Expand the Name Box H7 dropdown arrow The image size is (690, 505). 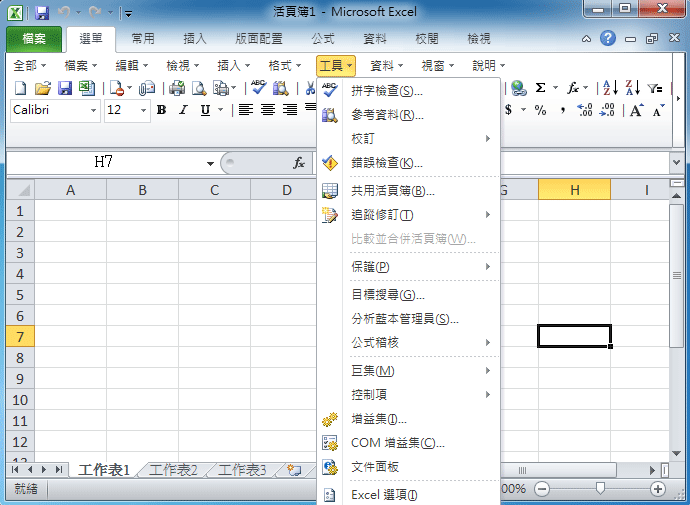coord(210,164)
